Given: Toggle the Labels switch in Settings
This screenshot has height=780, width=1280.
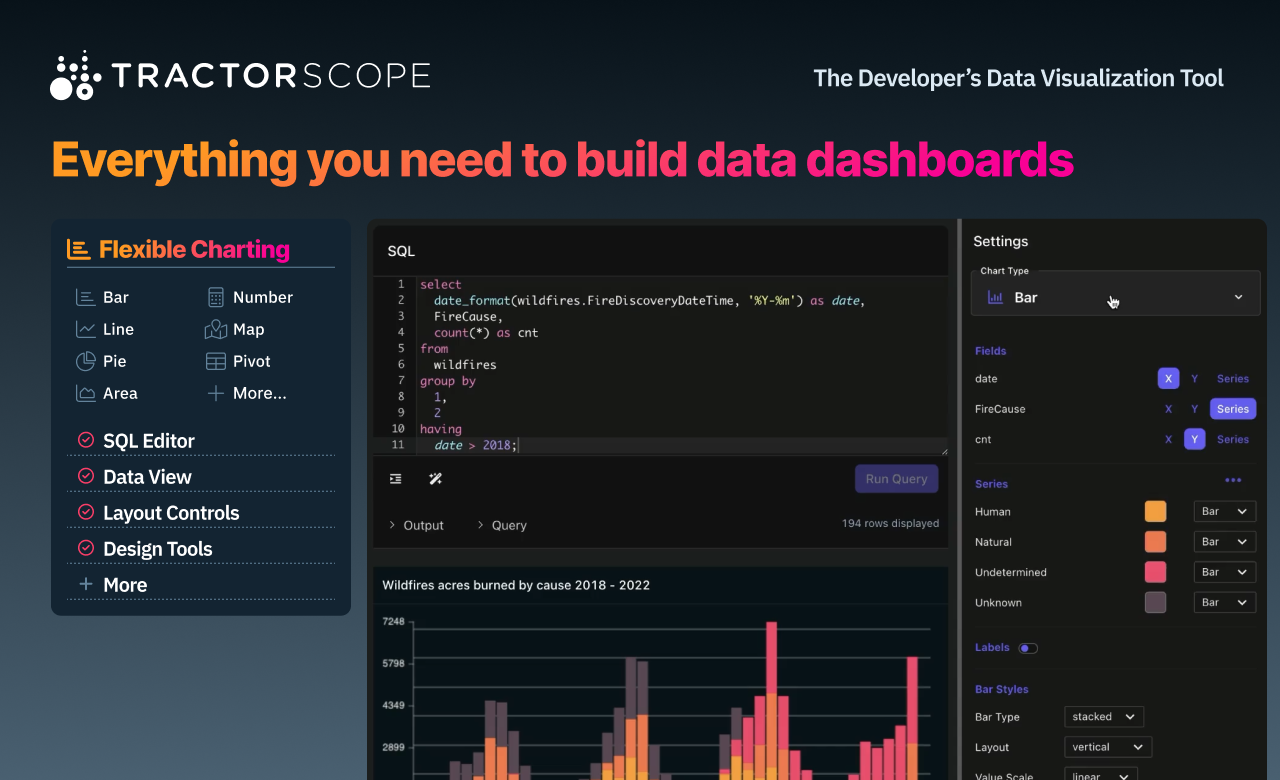Looking at the screenshot, I should tap(1028, 648).
